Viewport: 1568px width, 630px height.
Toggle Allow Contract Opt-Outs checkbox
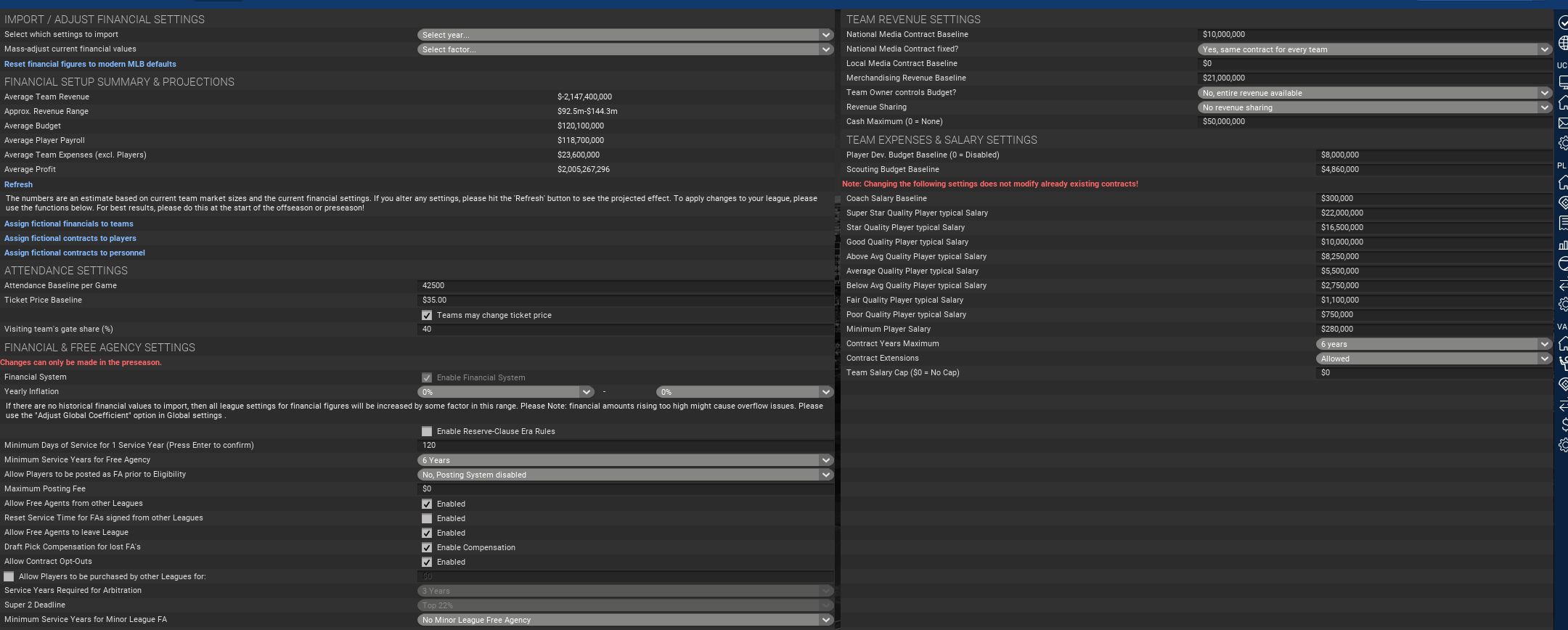click(427, 562)
